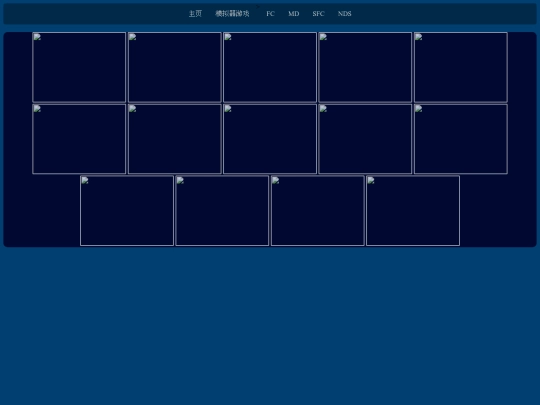The image size is (540, 405).
Task: Go to the MD section
Action: 294,14
